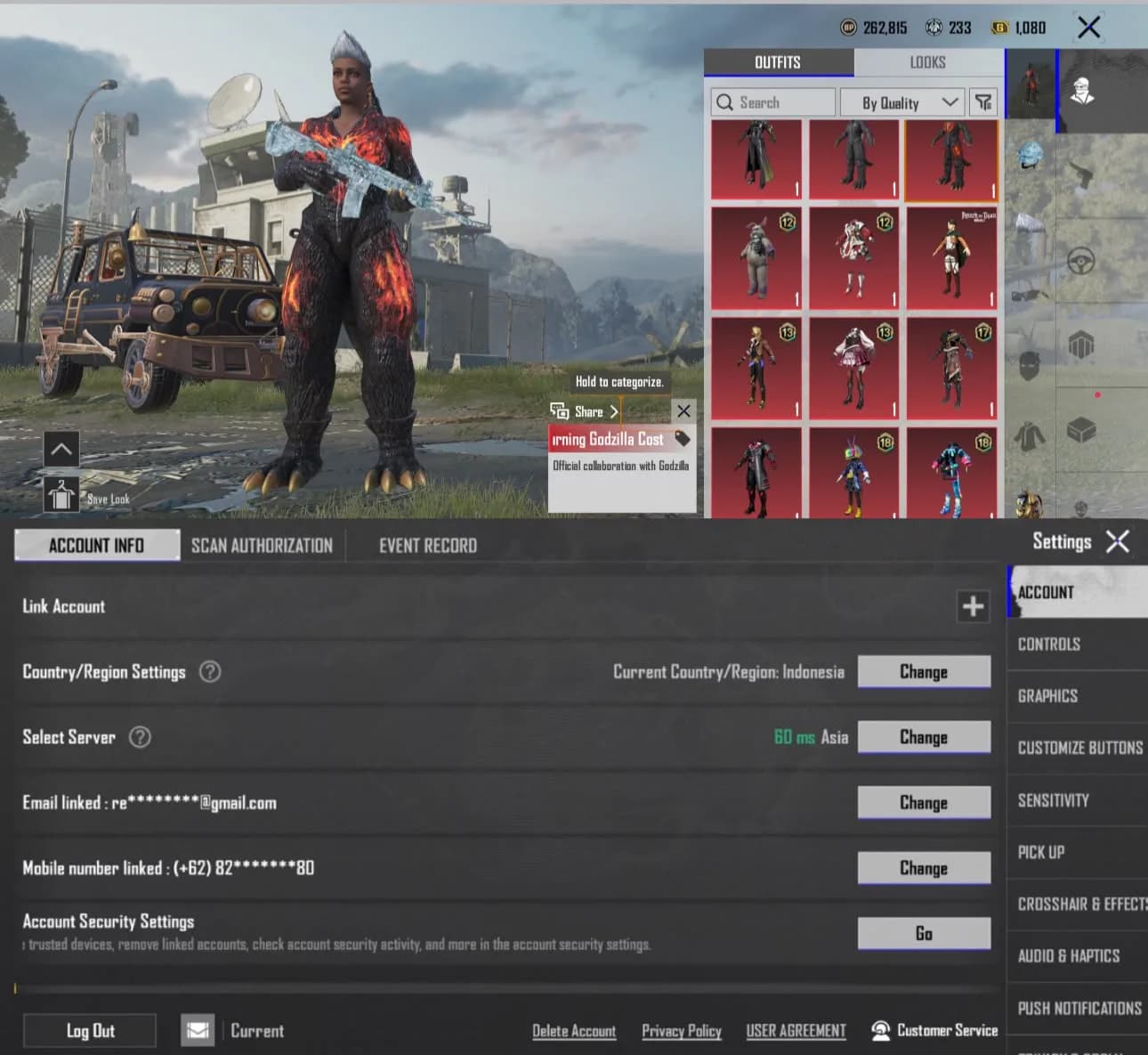Image resolution: width=1148 pixels, height=1055 pixels.
Task: Click the 'Email linked' gmail text
Action: coord(150,803)
